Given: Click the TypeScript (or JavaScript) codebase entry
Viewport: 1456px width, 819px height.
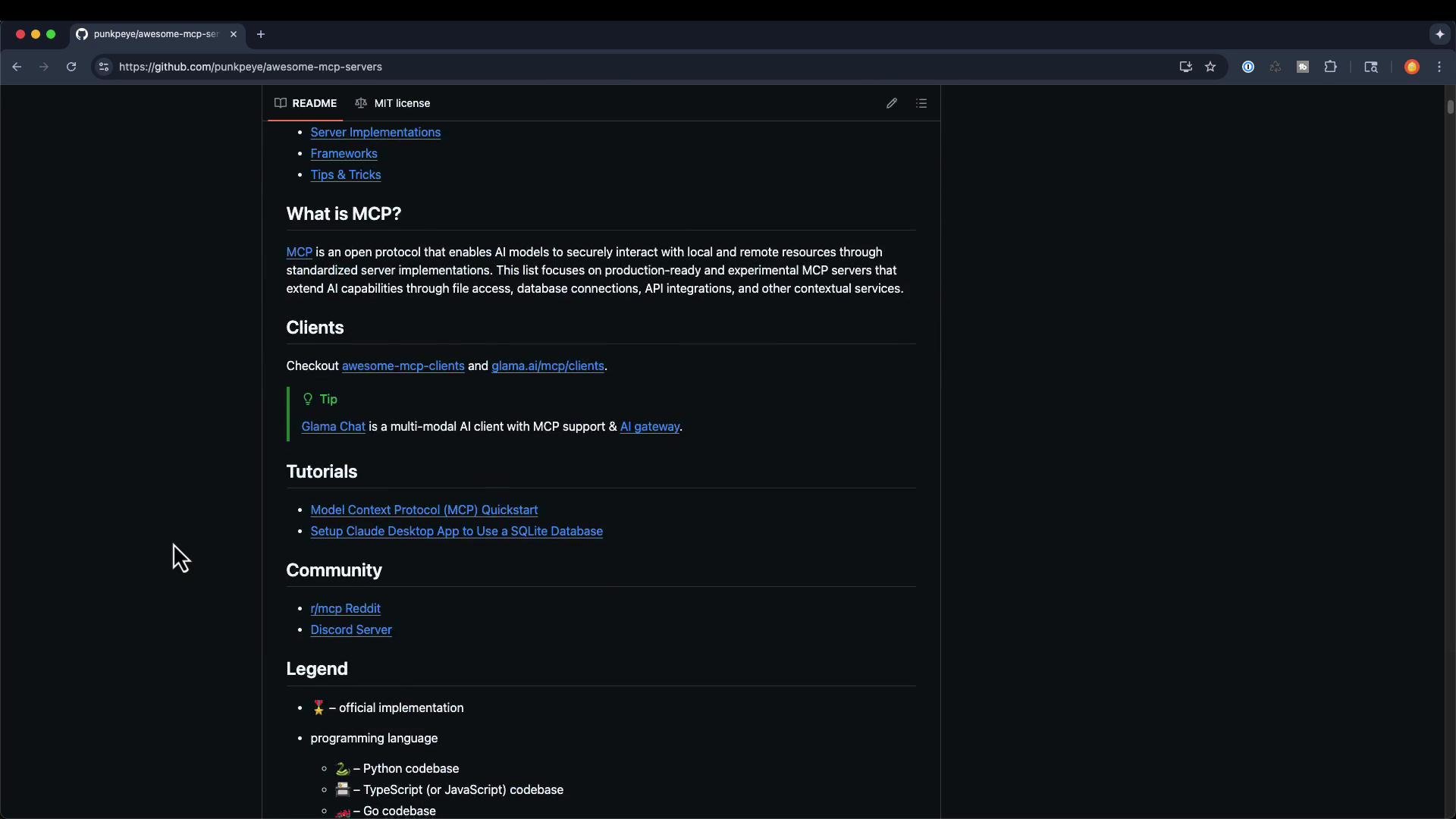Looking at the screenshot, I should 450,789.
